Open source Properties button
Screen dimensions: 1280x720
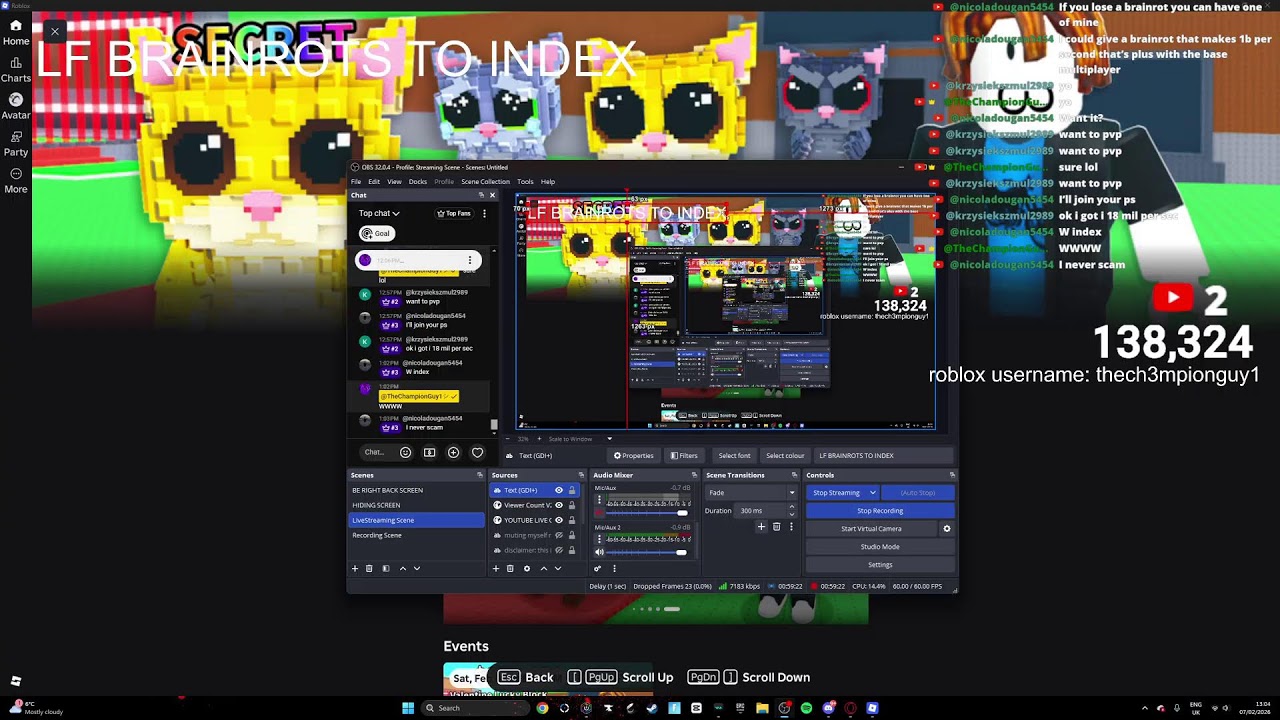point(633,456)
